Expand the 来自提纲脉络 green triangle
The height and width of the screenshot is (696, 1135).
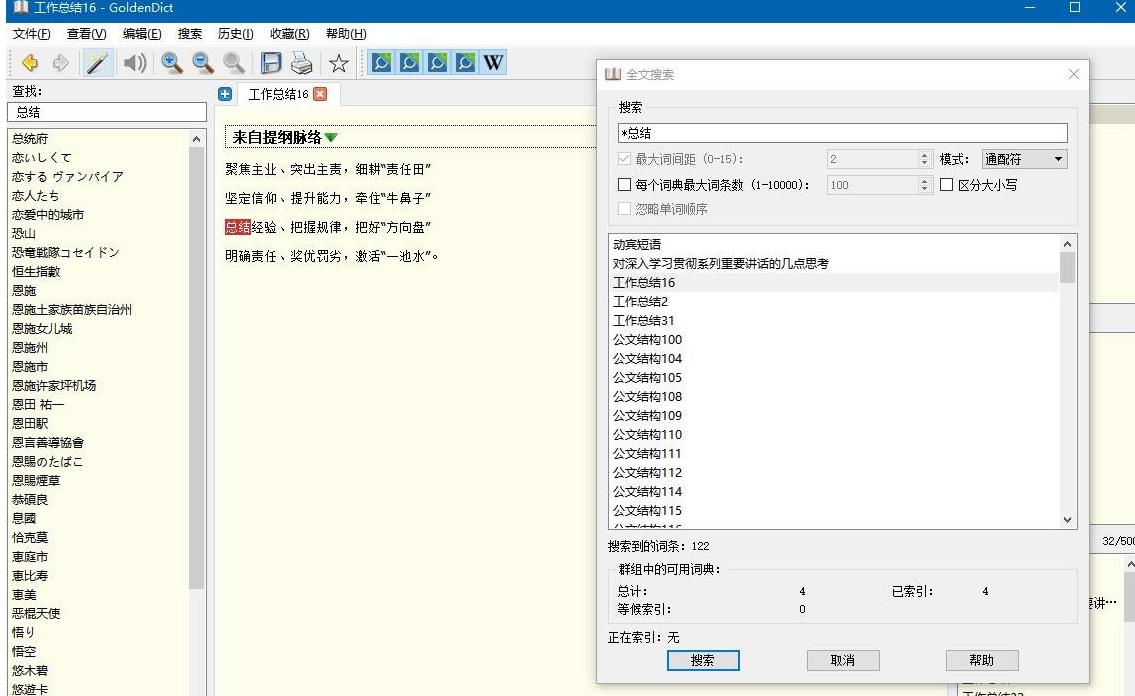click(332, 137)
